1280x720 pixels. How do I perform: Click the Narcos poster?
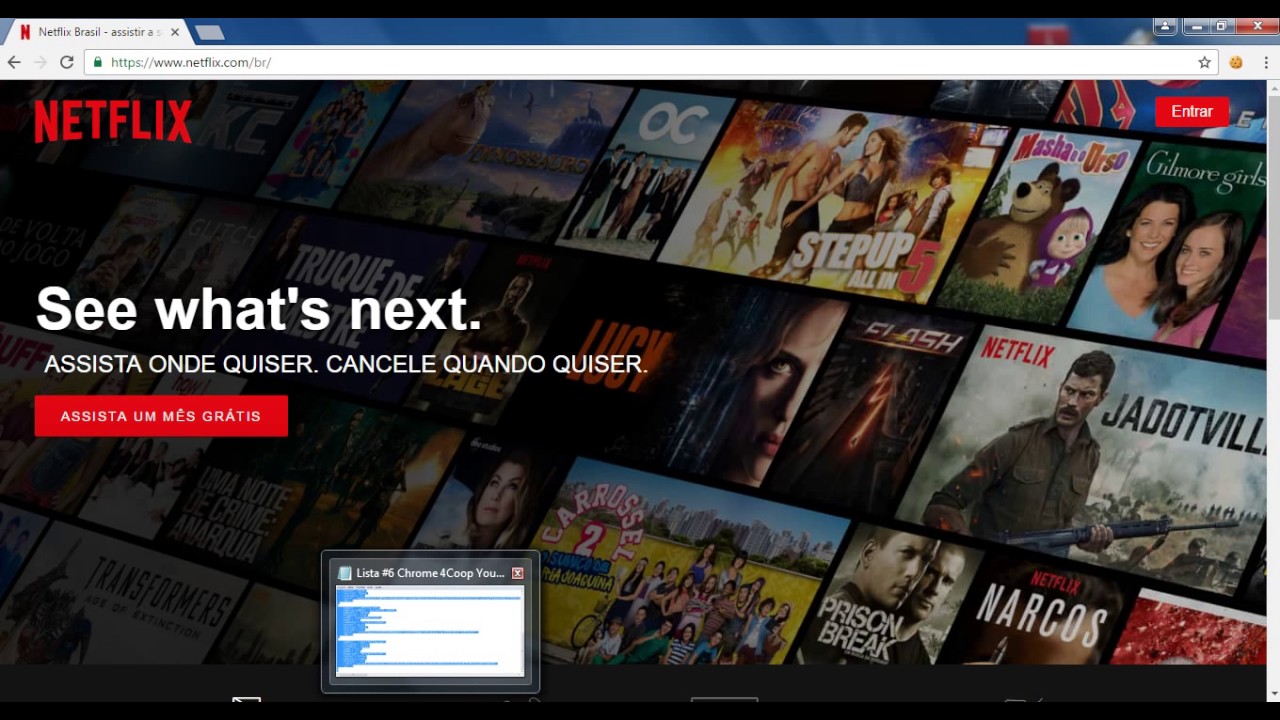pyautogui.click(x=1045, y=608)
